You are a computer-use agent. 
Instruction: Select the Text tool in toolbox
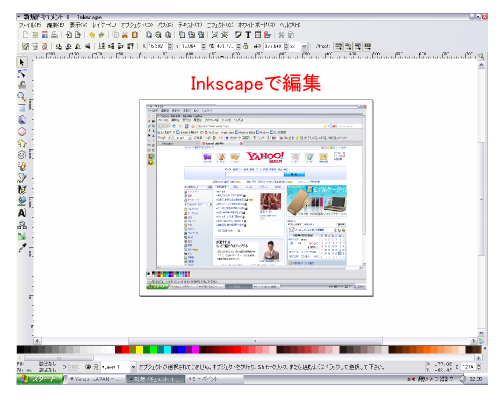[22, 213]
